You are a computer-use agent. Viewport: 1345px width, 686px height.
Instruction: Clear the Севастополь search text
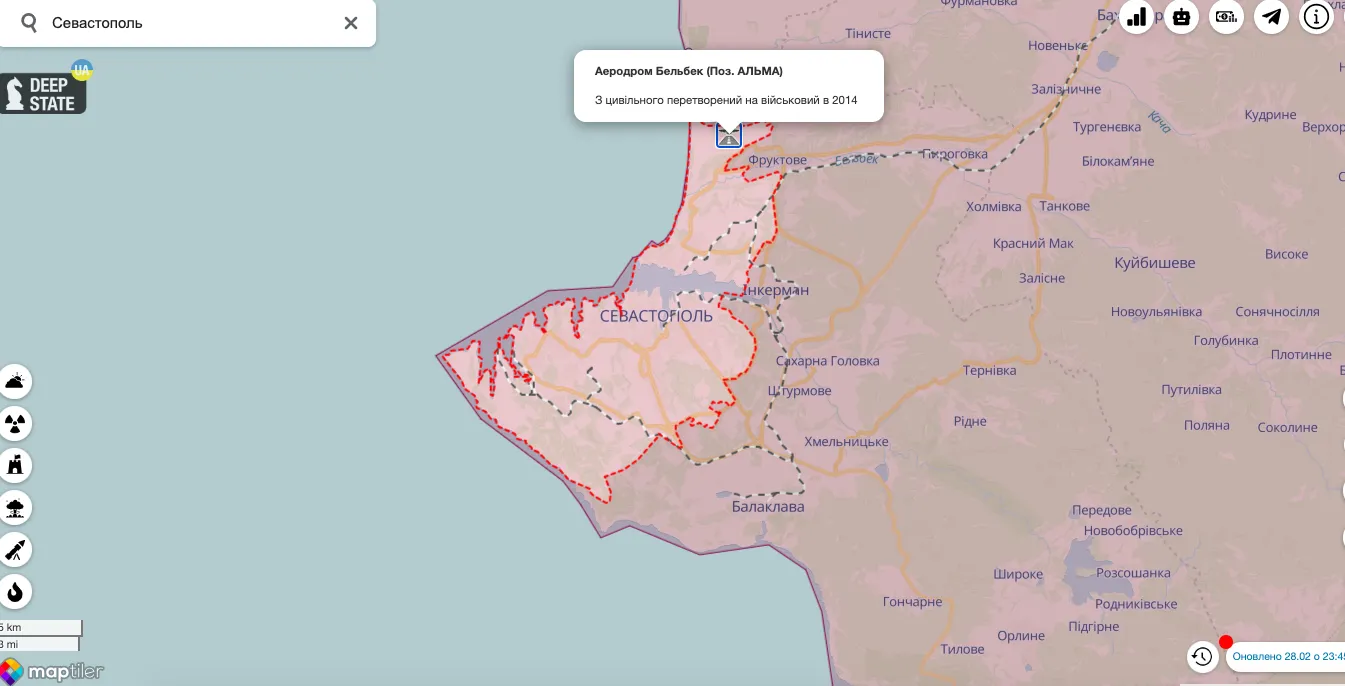[351, 23]
